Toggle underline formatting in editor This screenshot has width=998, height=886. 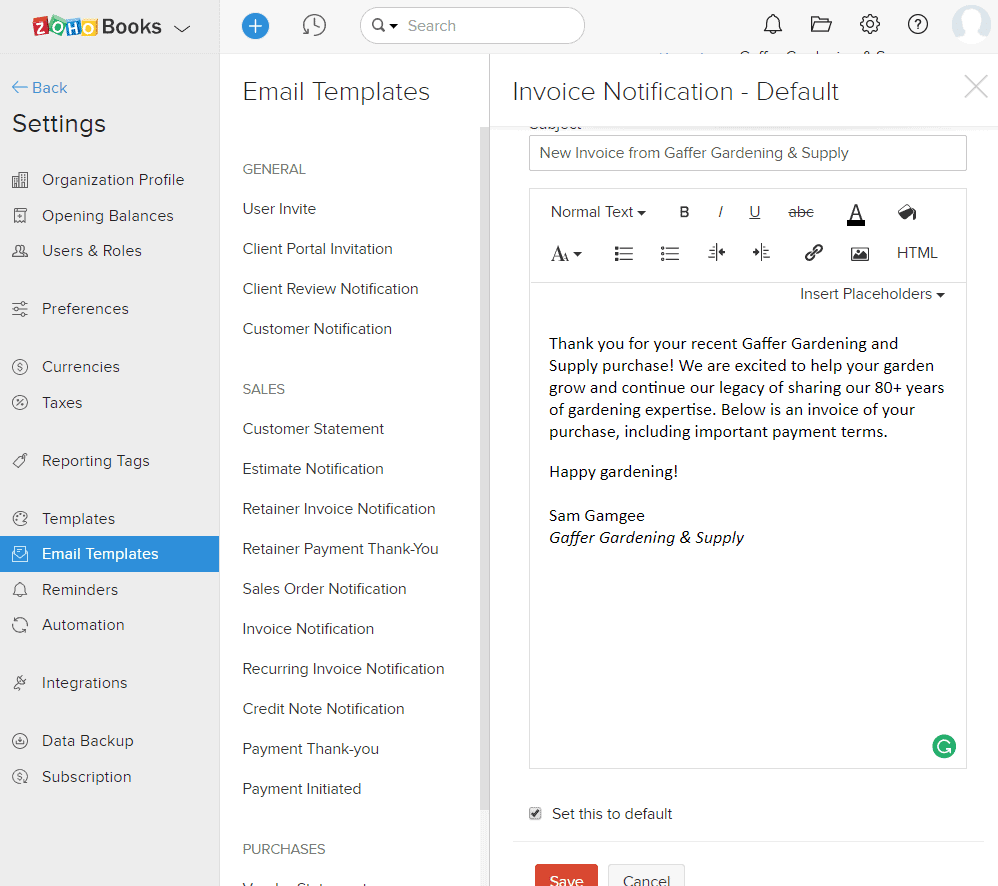pos(754,212)
